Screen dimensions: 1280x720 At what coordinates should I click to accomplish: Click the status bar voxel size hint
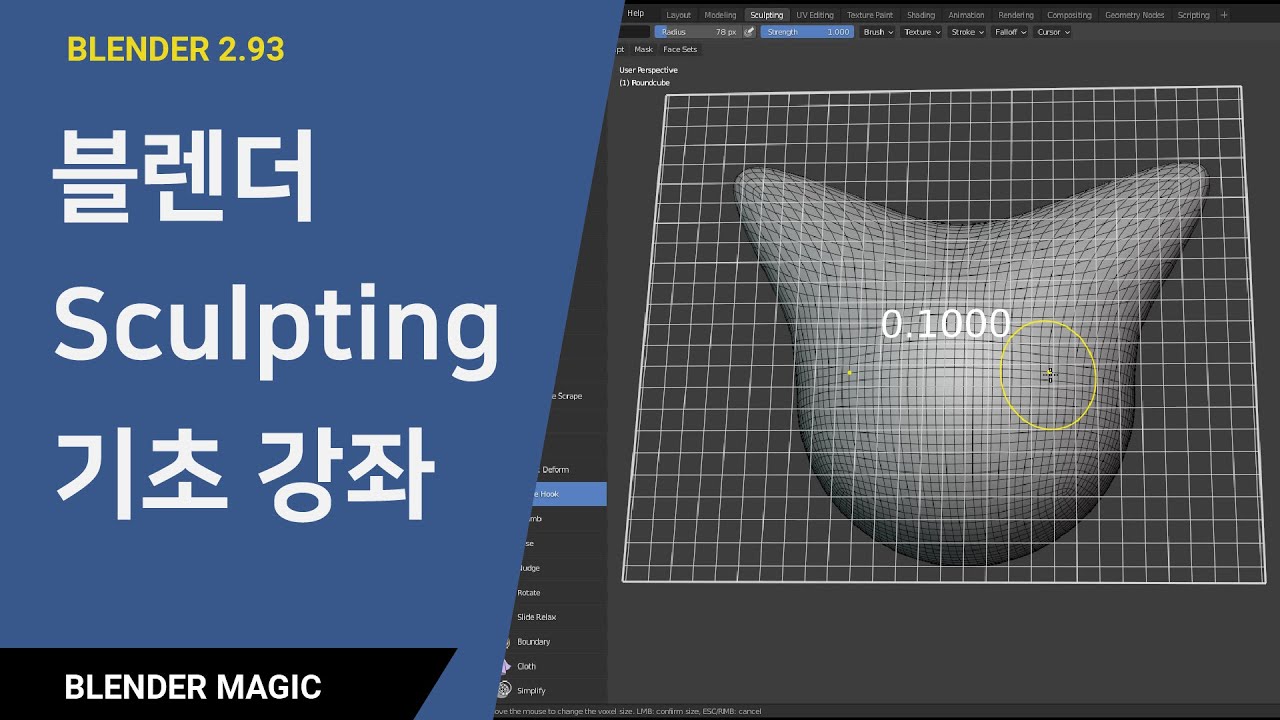(630, 711)
